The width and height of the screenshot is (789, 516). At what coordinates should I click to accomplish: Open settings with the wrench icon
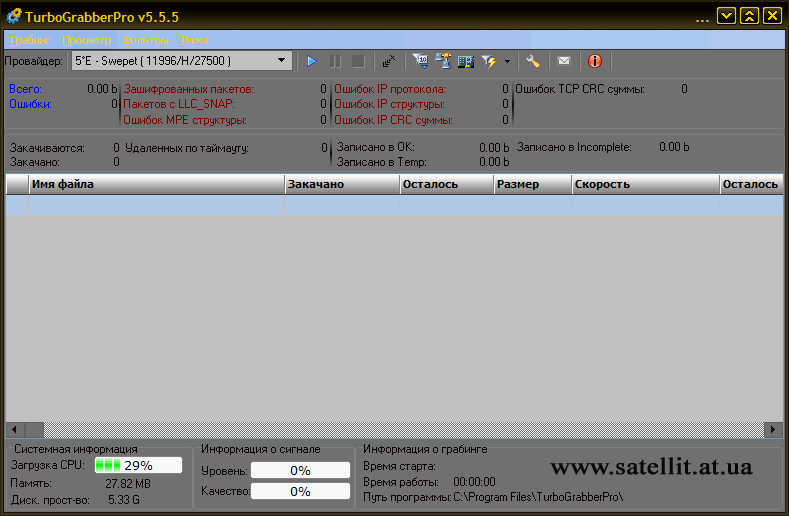pos(533,61)
